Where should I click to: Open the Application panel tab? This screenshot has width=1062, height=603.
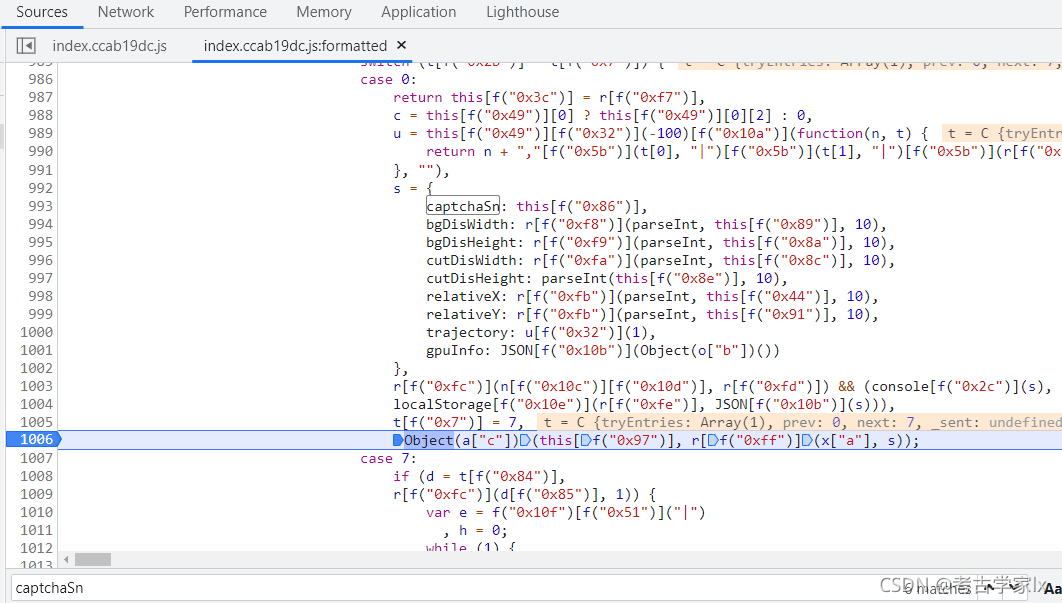point(419,12)
